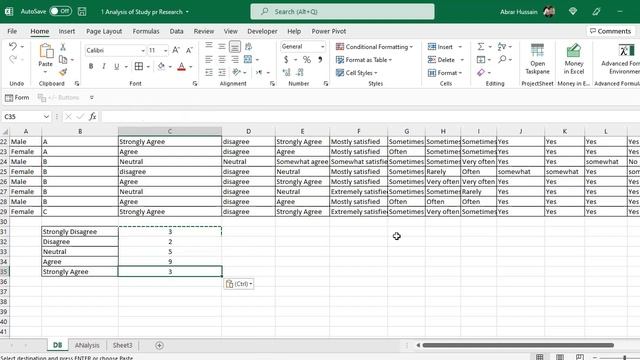Click the Copy icon in Clipboard group
The image size is (640, 360).
63,60
